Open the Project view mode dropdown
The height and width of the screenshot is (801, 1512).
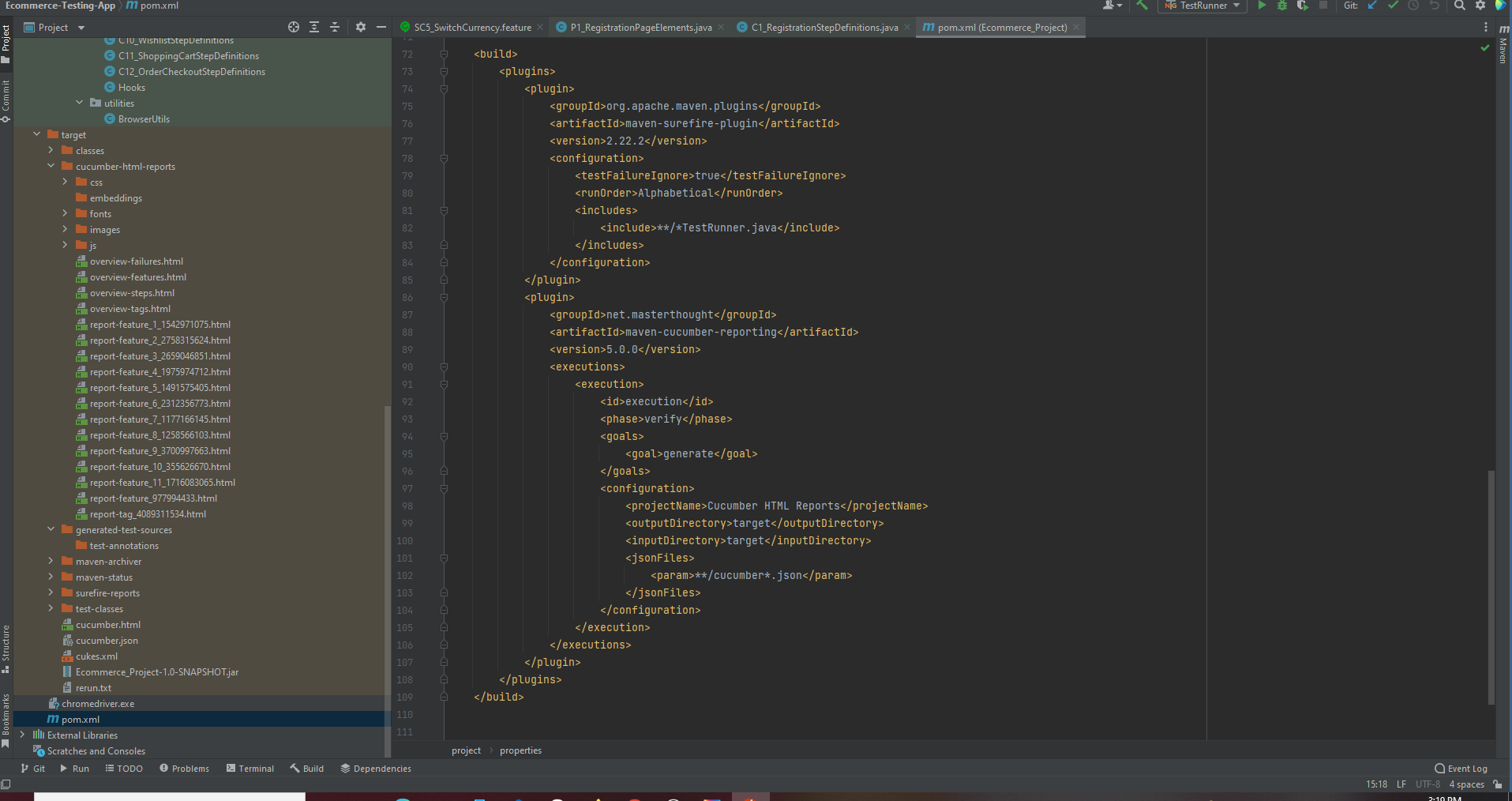tap(54, 28)
